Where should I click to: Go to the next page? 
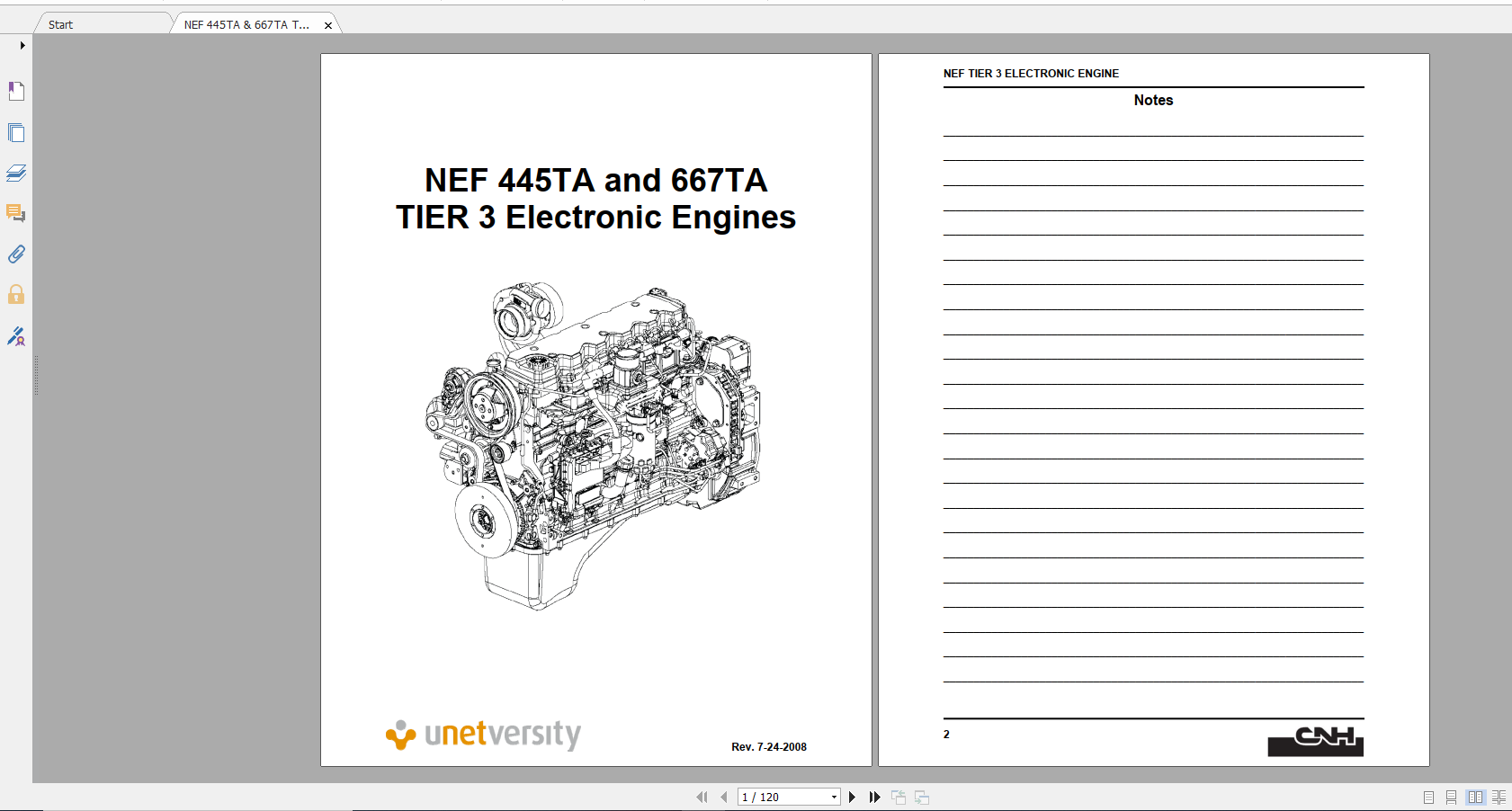[852, 797]
